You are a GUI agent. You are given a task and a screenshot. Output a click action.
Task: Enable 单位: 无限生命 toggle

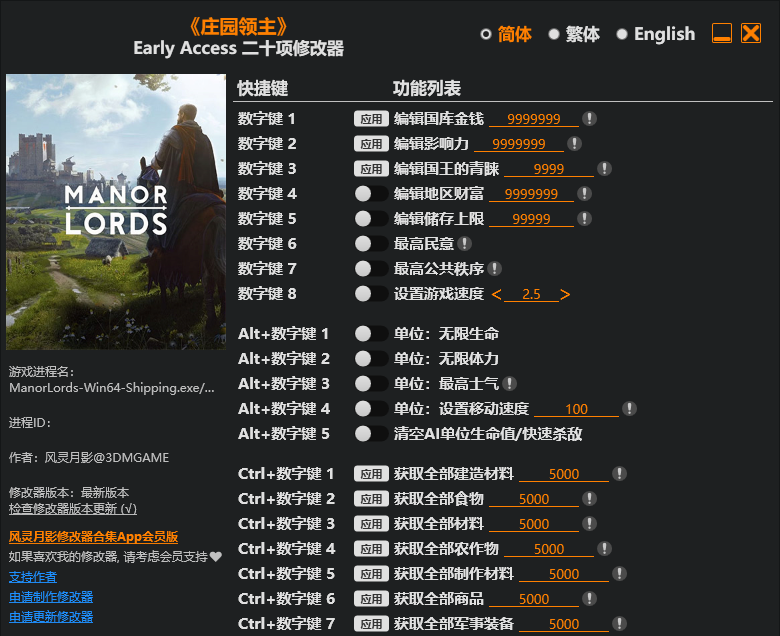(371, 334)
